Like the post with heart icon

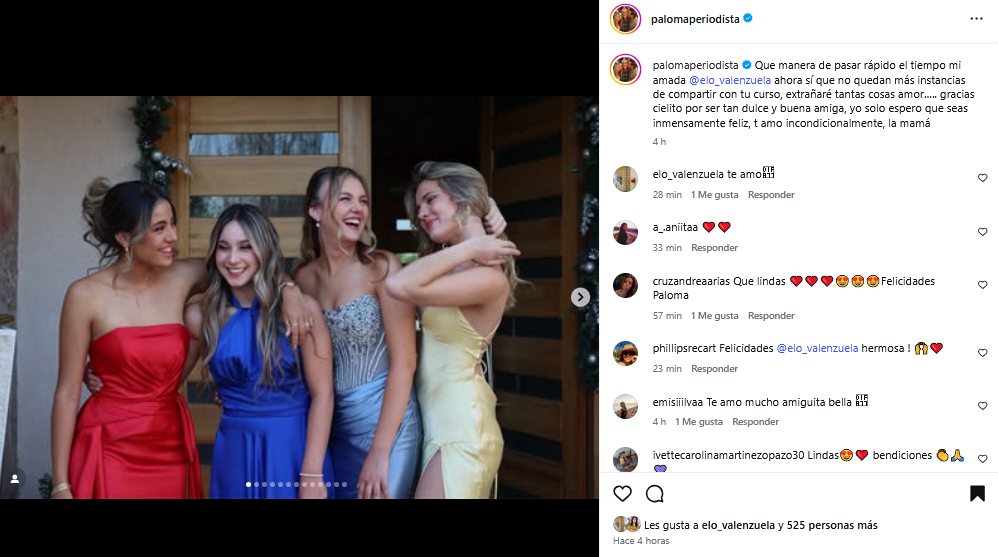tap(622, 494)
